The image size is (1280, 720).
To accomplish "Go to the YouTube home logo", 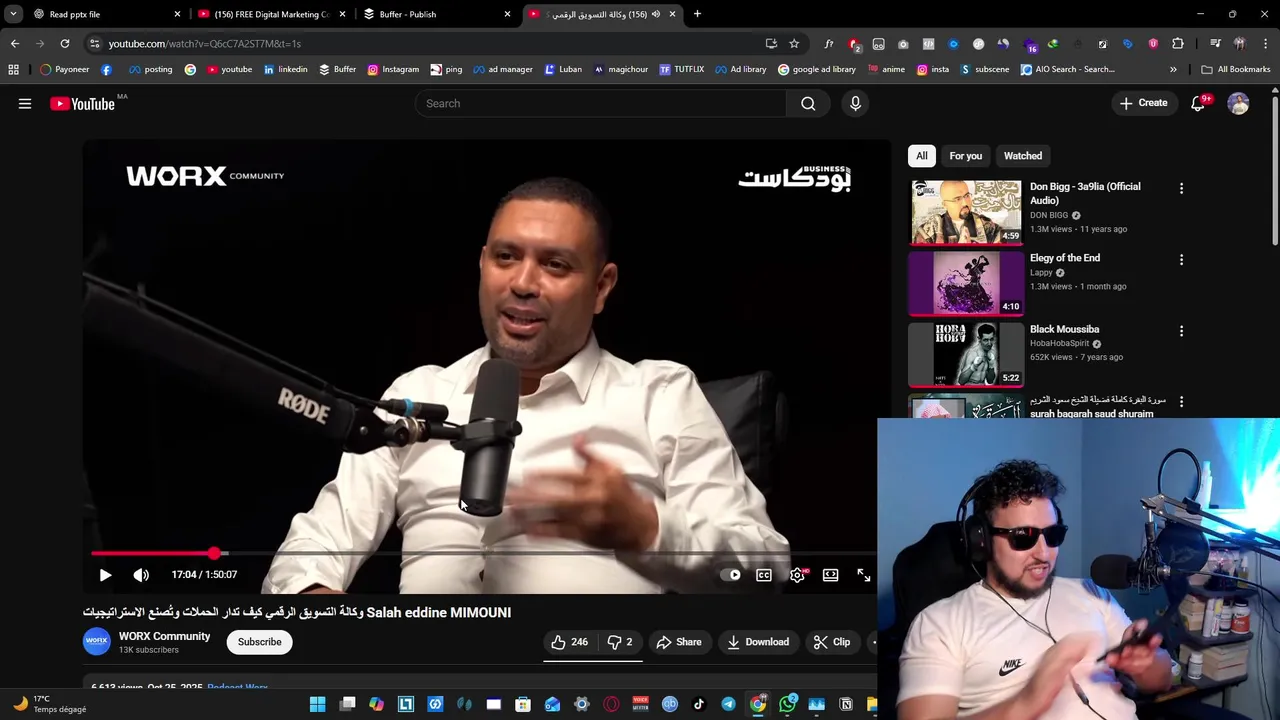I will coord(82,103).
